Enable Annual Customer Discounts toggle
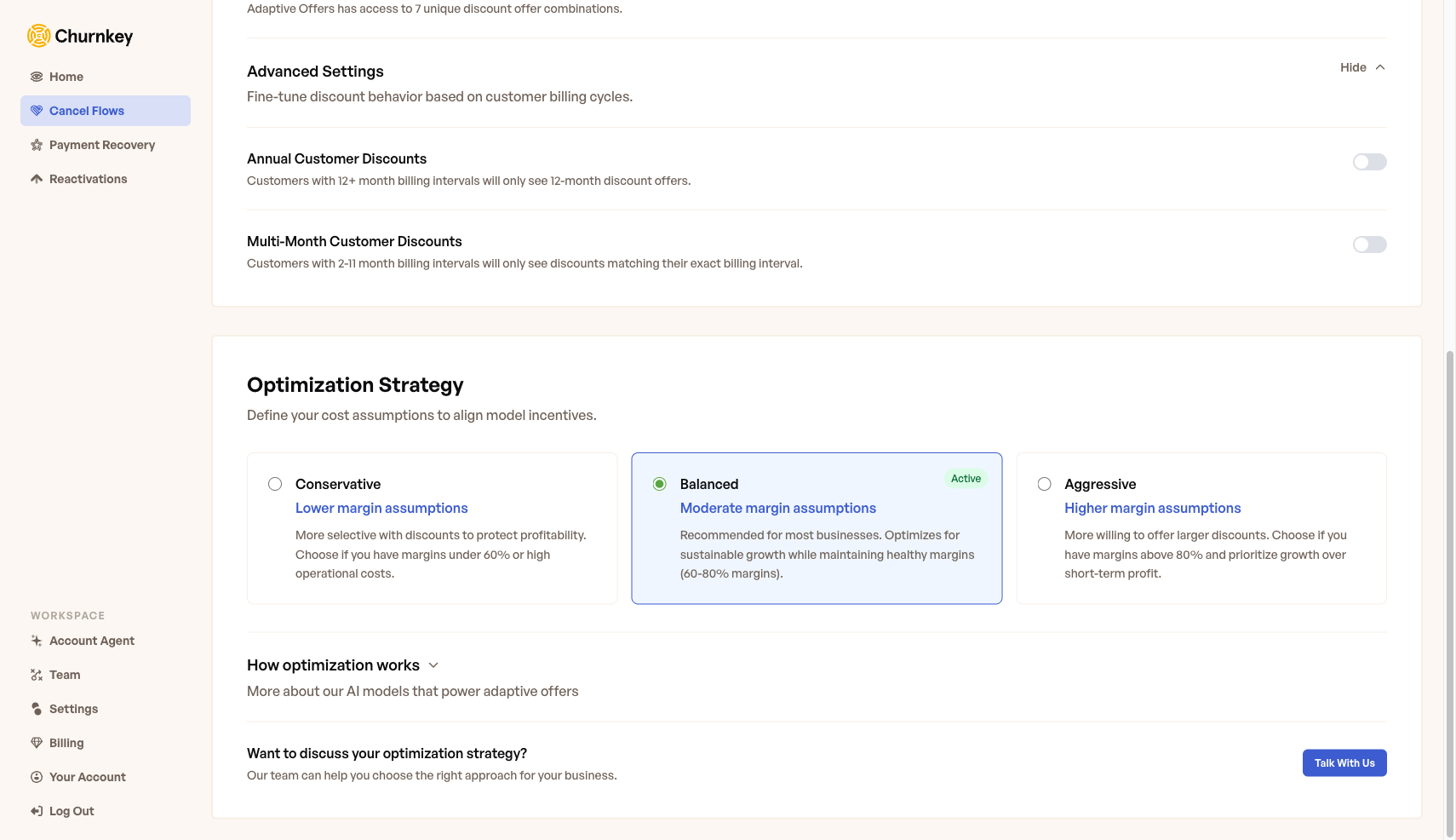The width and height of the screenshot is (1456, 840). (x=1369, y=162)
